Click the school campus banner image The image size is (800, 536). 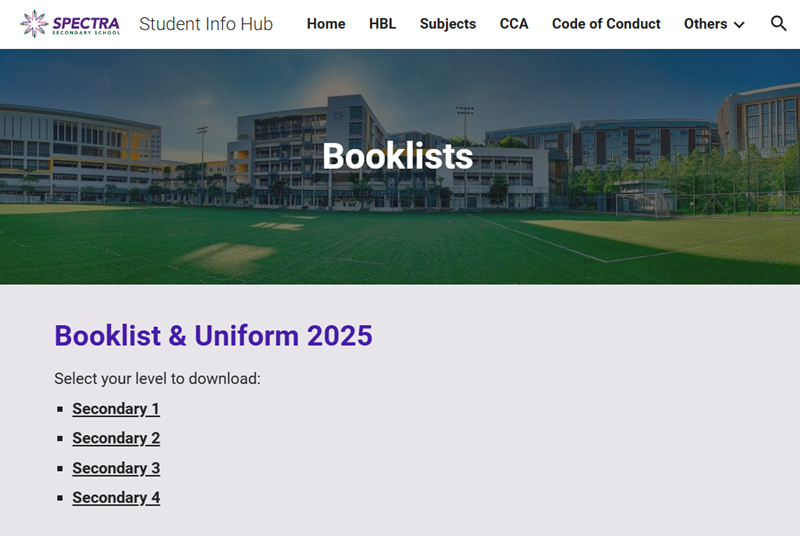pos(400,167)
